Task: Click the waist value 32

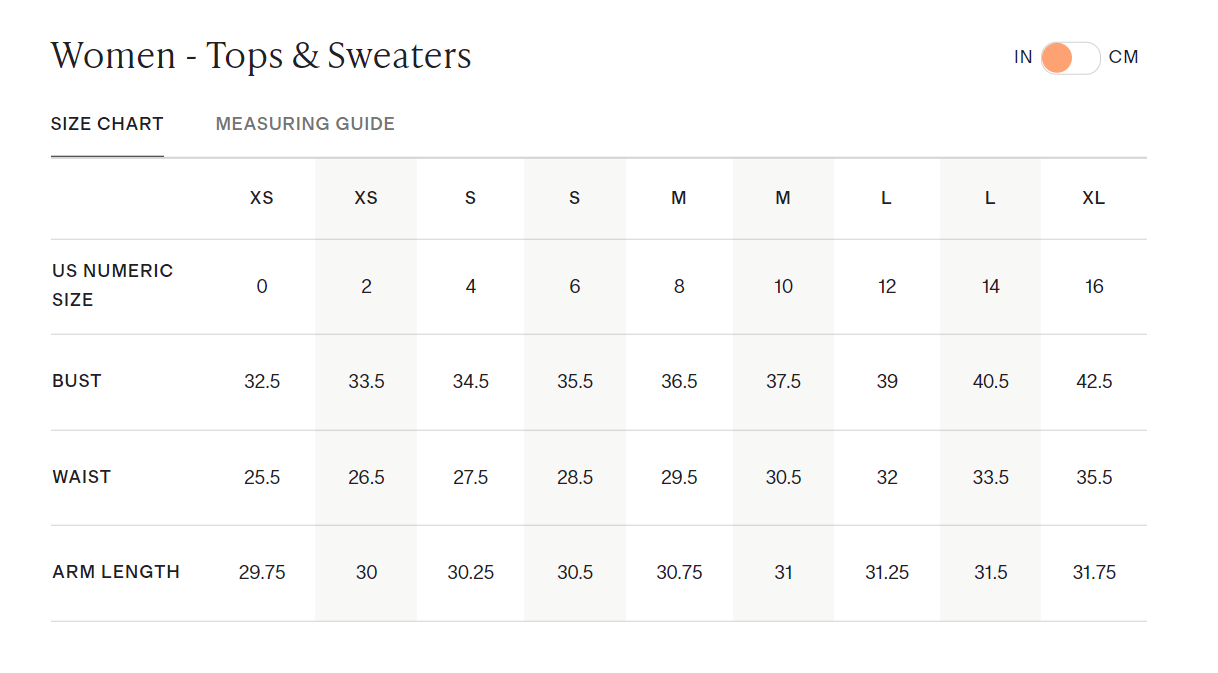Action: coord(887,478)
